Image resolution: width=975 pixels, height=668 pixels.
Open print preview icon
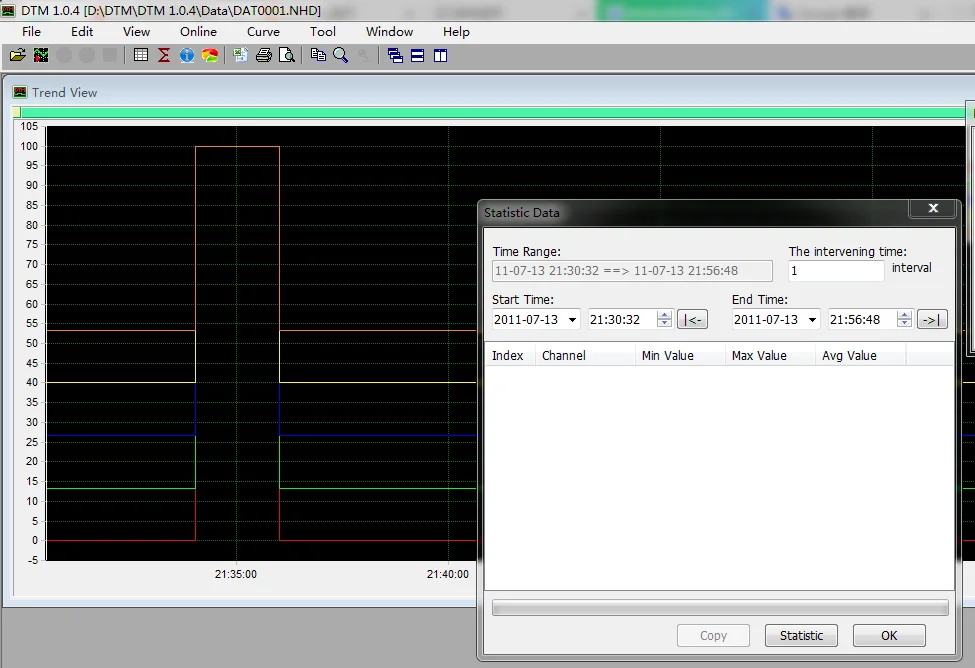(x=287, y=55)
